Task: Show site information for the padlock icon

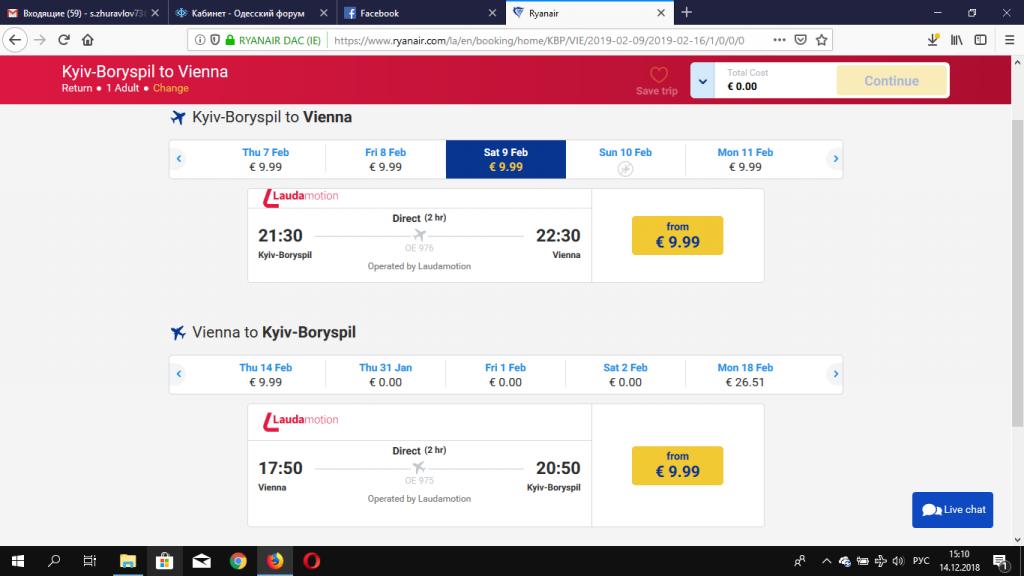Action: point(230,40)
